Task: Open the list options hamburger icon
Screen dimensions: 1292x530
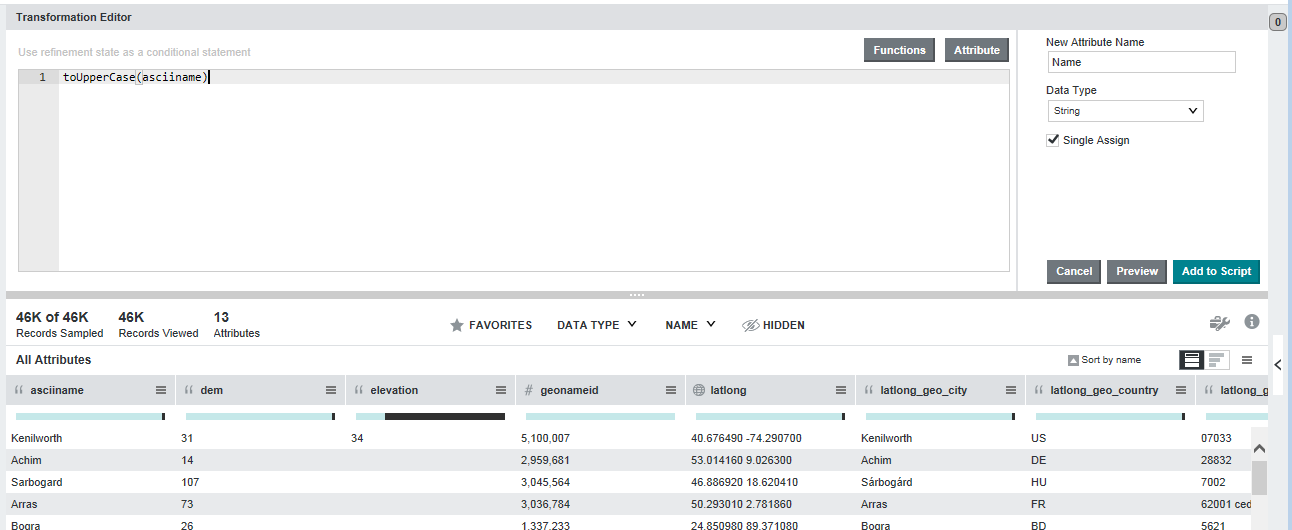Action: [x=1247, y=360]
